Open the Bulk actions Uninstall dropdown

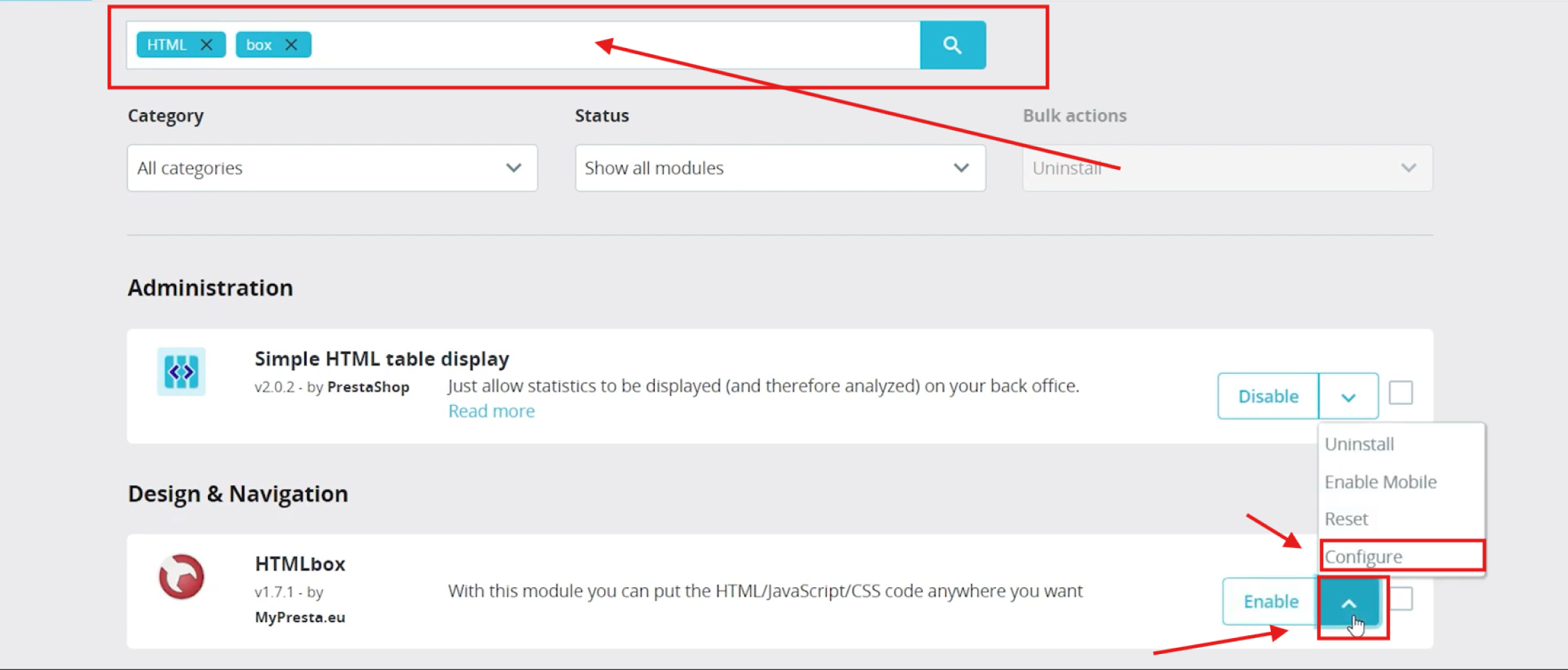click(x=1227, y=168)
